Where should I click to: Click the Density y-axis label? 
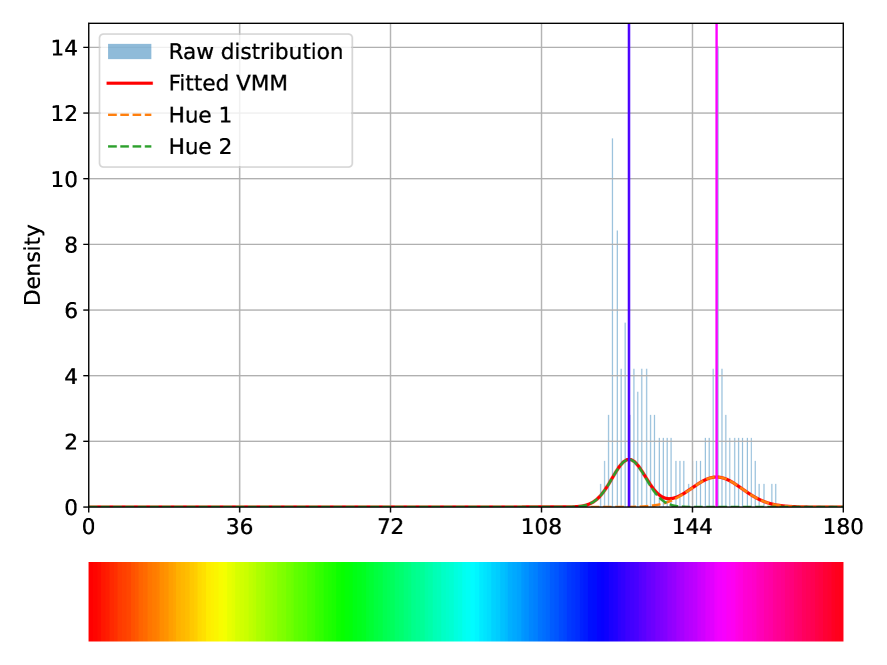coord(33,264)
